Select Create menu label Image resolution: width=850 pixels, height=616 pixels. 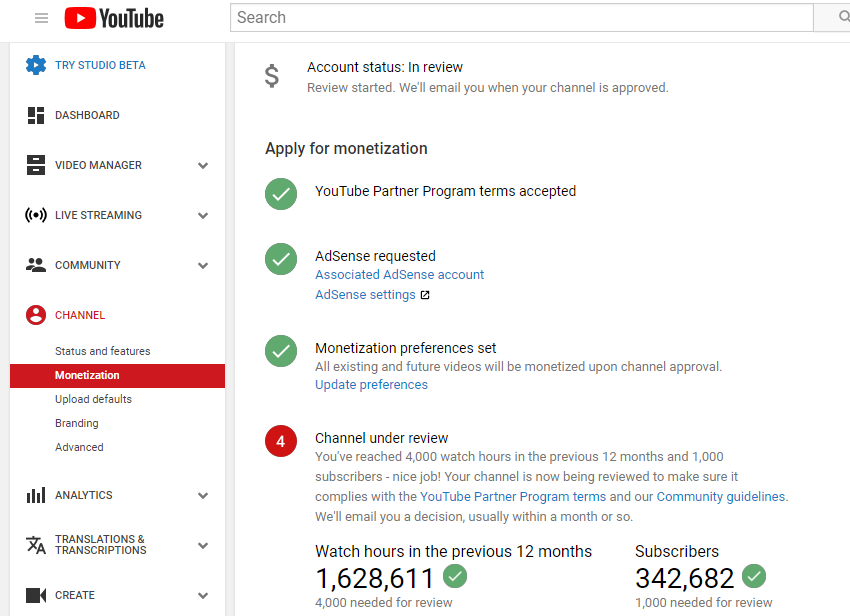pos(75,595)
